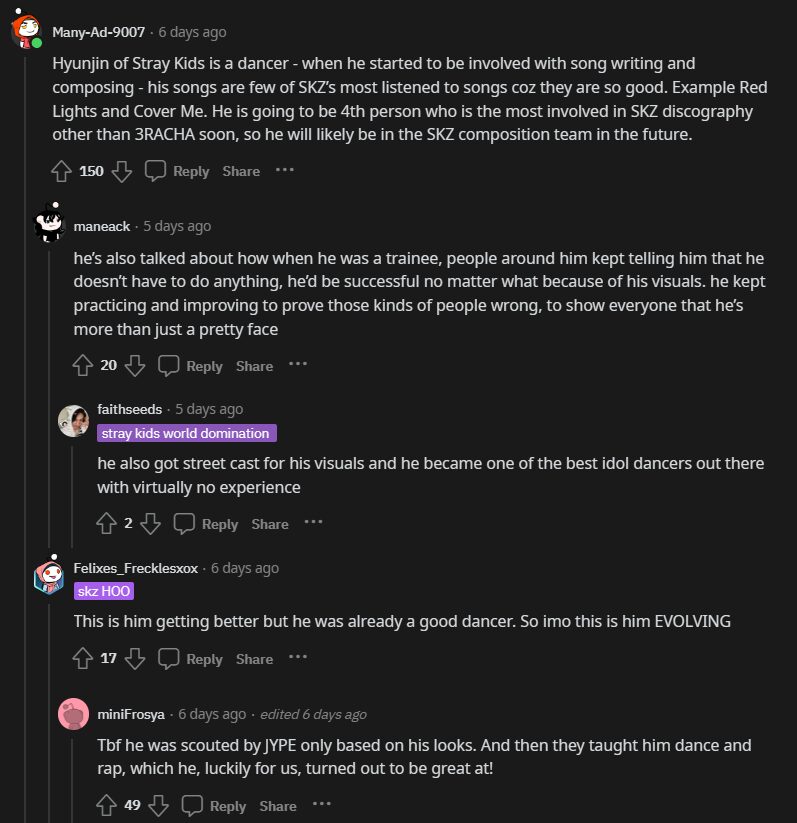This screenshot has height=823, width=797.
Task: Downvote the maneack comment
Action: [x=135, y=366]
